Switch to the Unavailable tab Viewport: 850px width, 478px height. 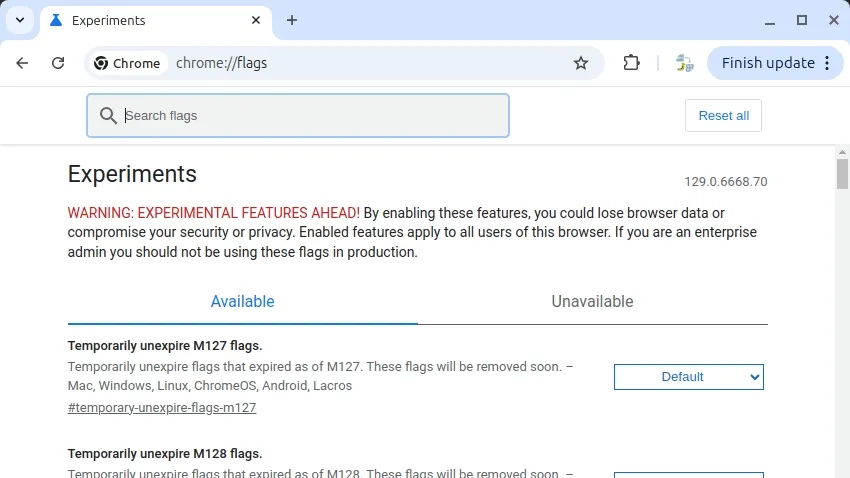click(592, 302)
